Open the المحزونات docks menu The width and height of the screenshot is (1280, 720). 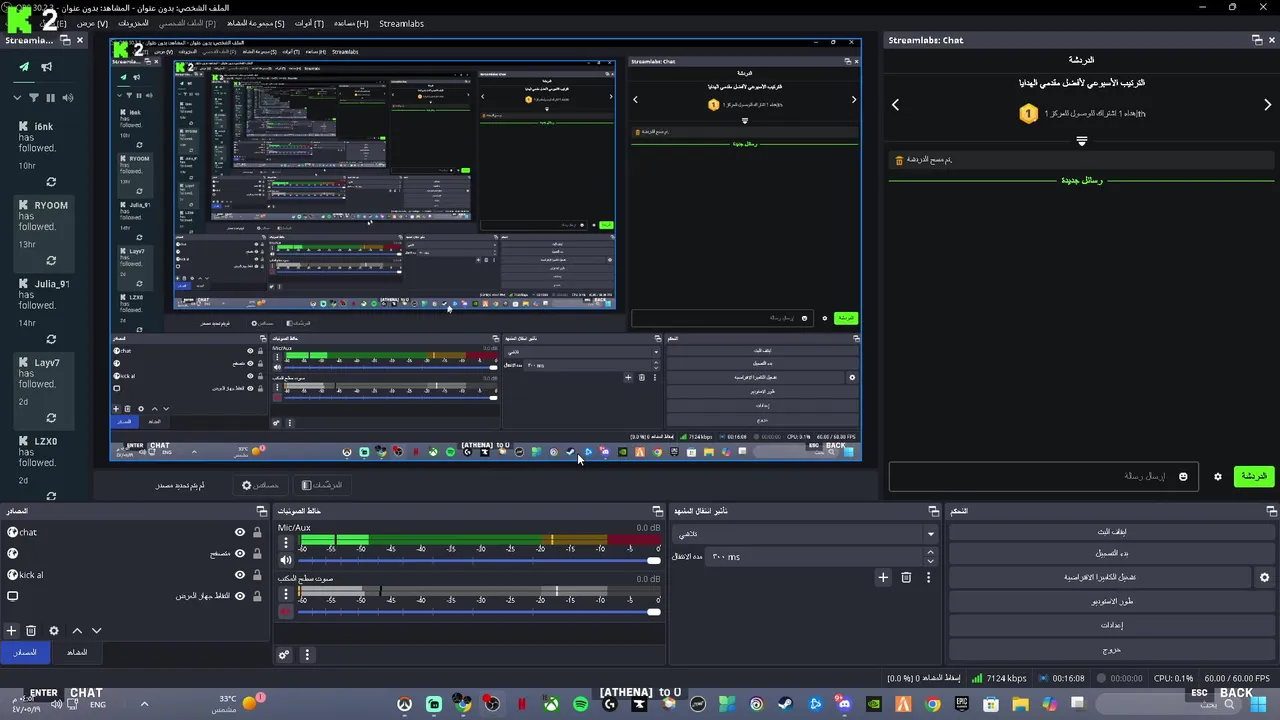click(x=133, y=23)
